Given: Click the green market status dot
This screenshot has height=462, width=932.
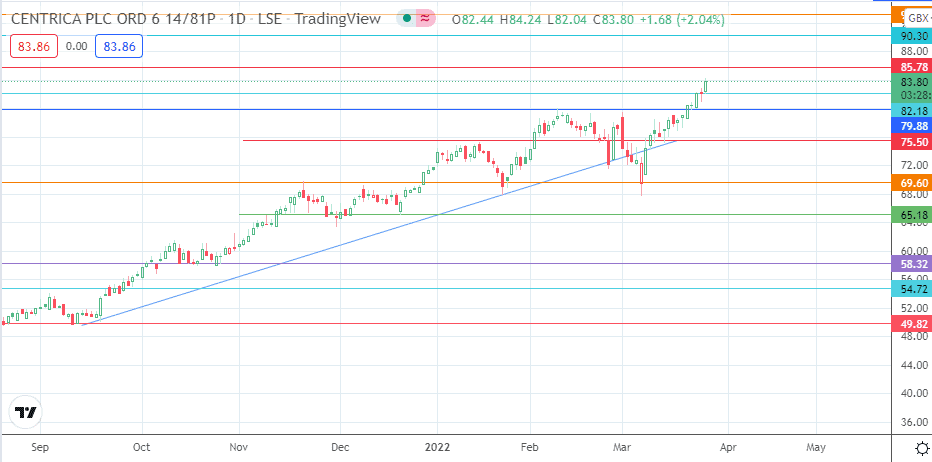Looking at the screenshot, I should tap(407, 18).
